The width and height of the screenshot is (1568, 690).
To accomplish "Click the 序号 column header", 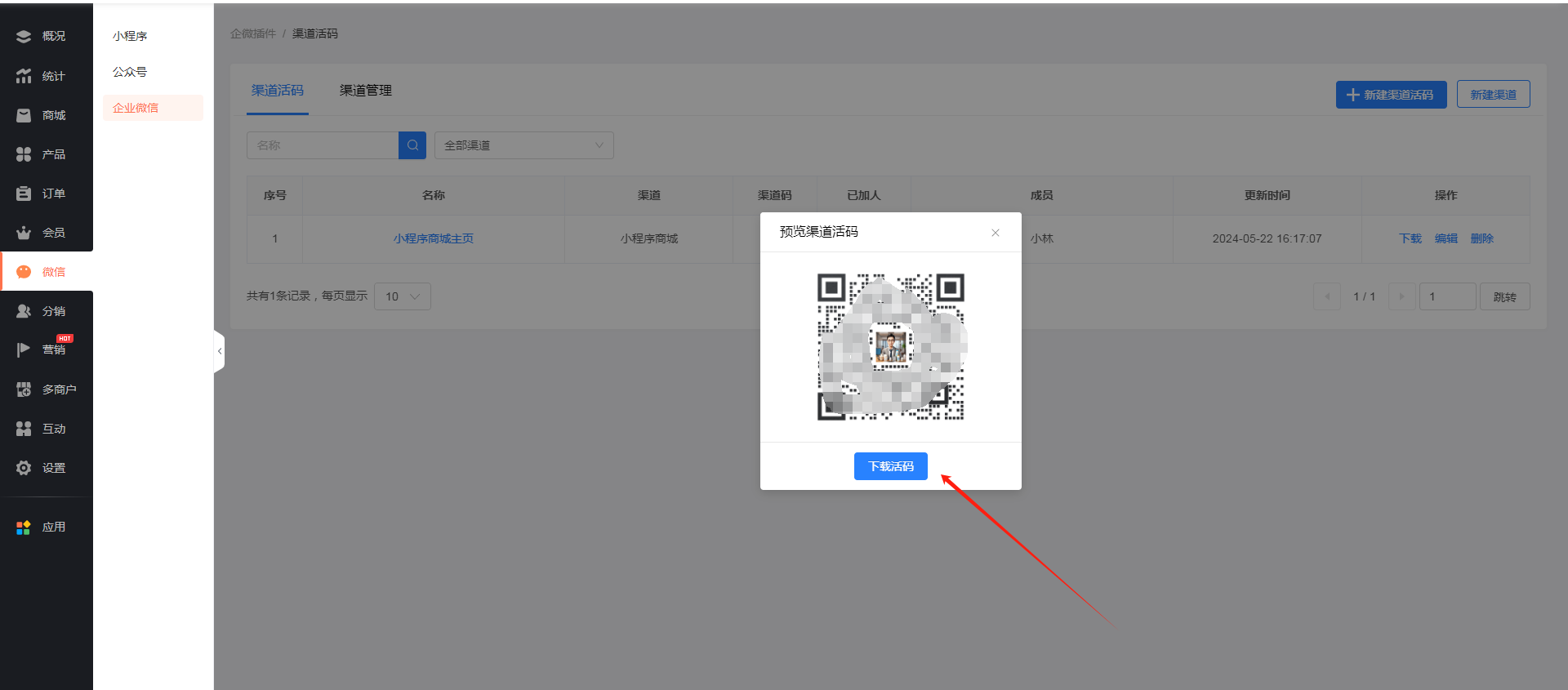I will tap(275, 195).
